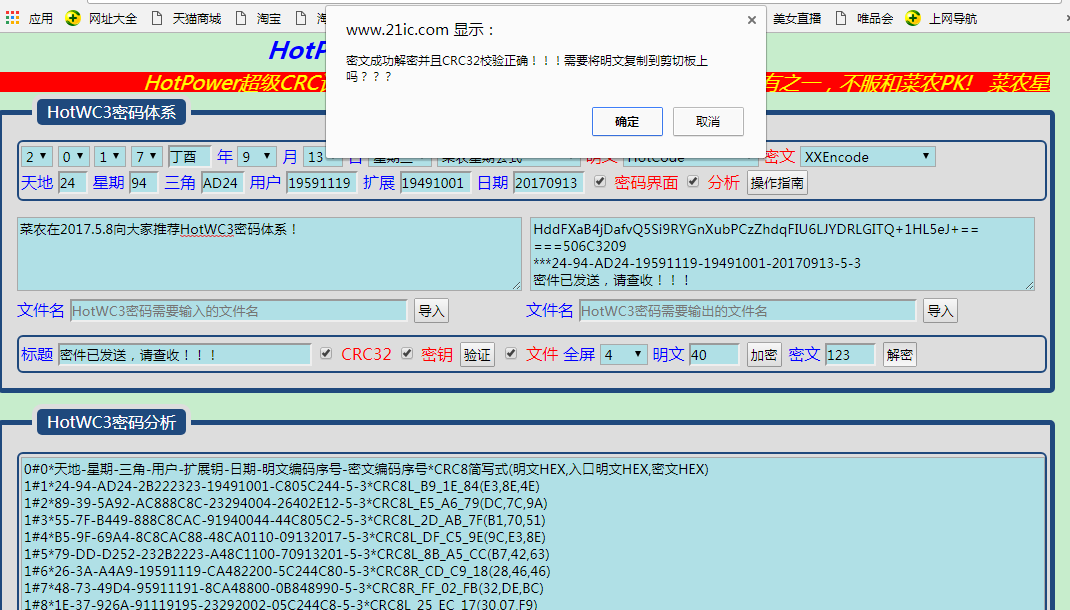
Task: Click the 用户 field containing 19591119
Action: coord(321,183)
